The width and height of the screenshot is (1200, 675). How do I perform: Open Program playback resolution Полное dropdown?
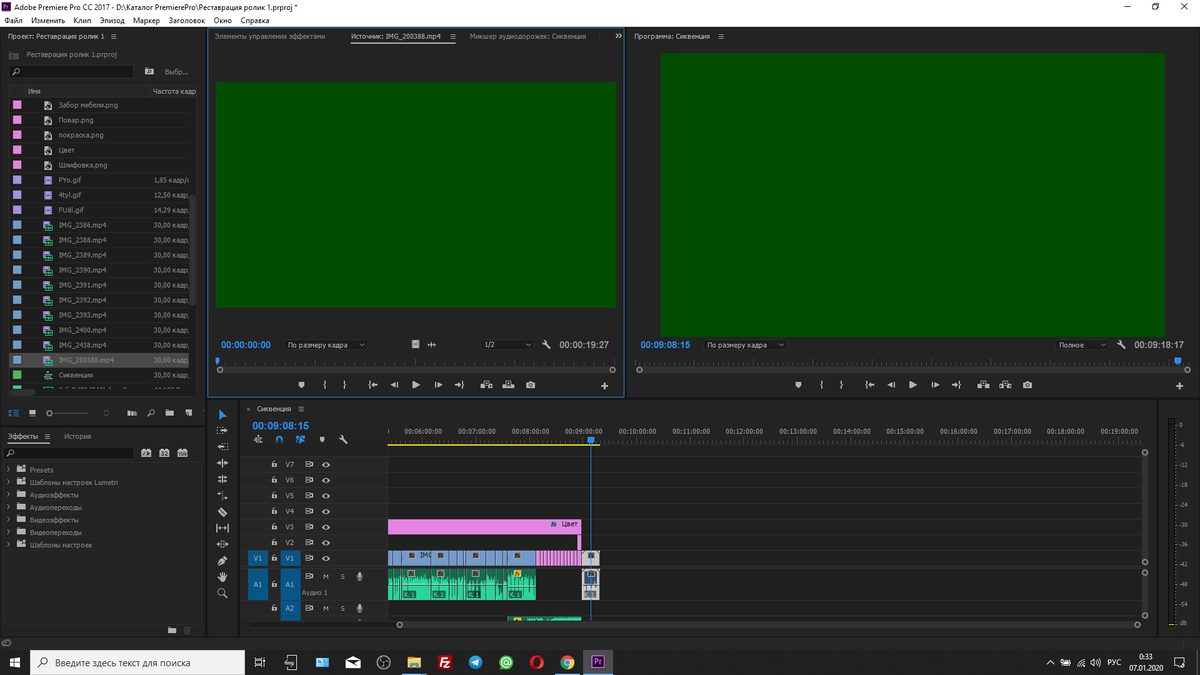point(1082,345)
